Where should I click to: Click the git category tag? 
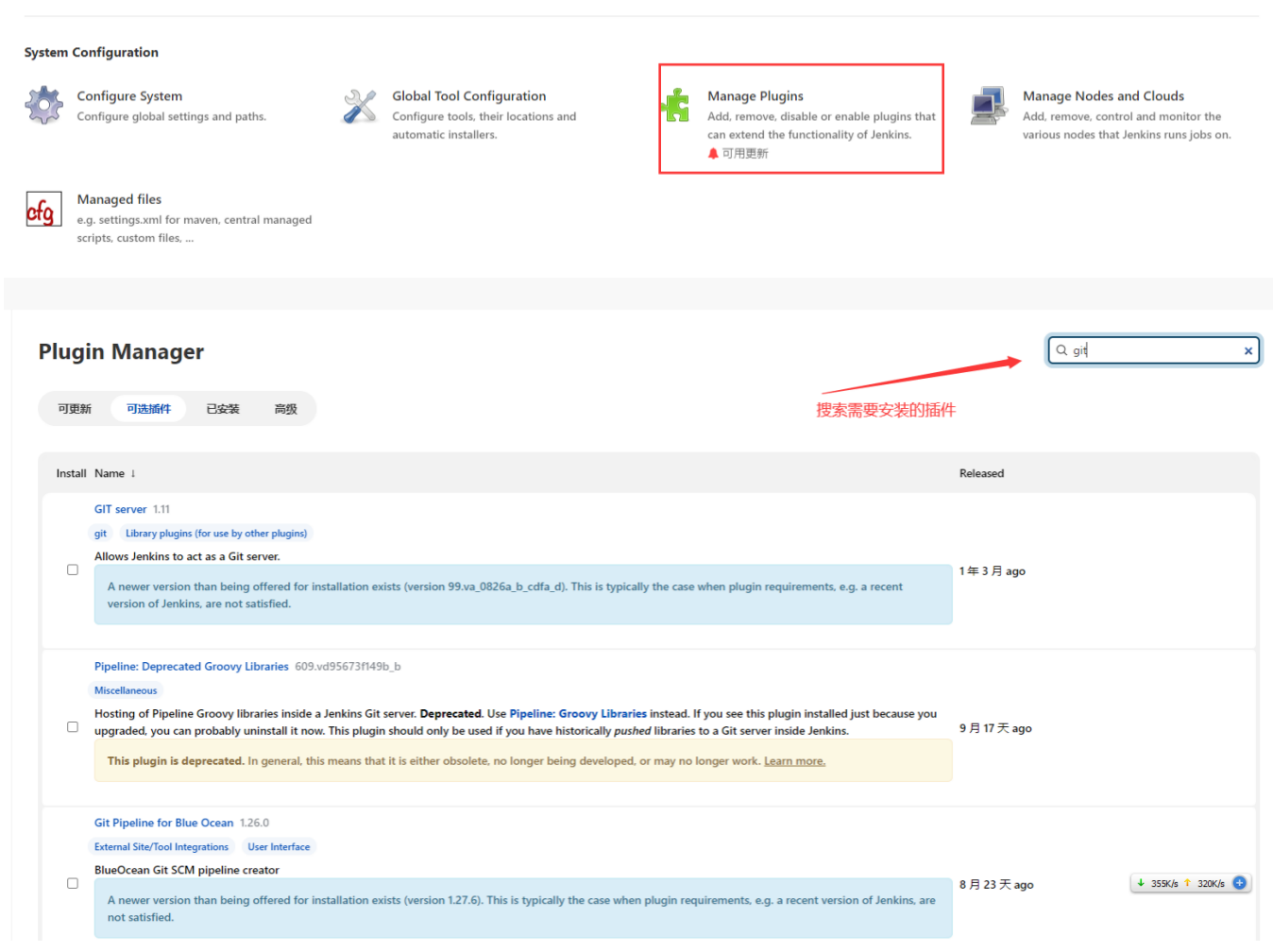point(100,534)
